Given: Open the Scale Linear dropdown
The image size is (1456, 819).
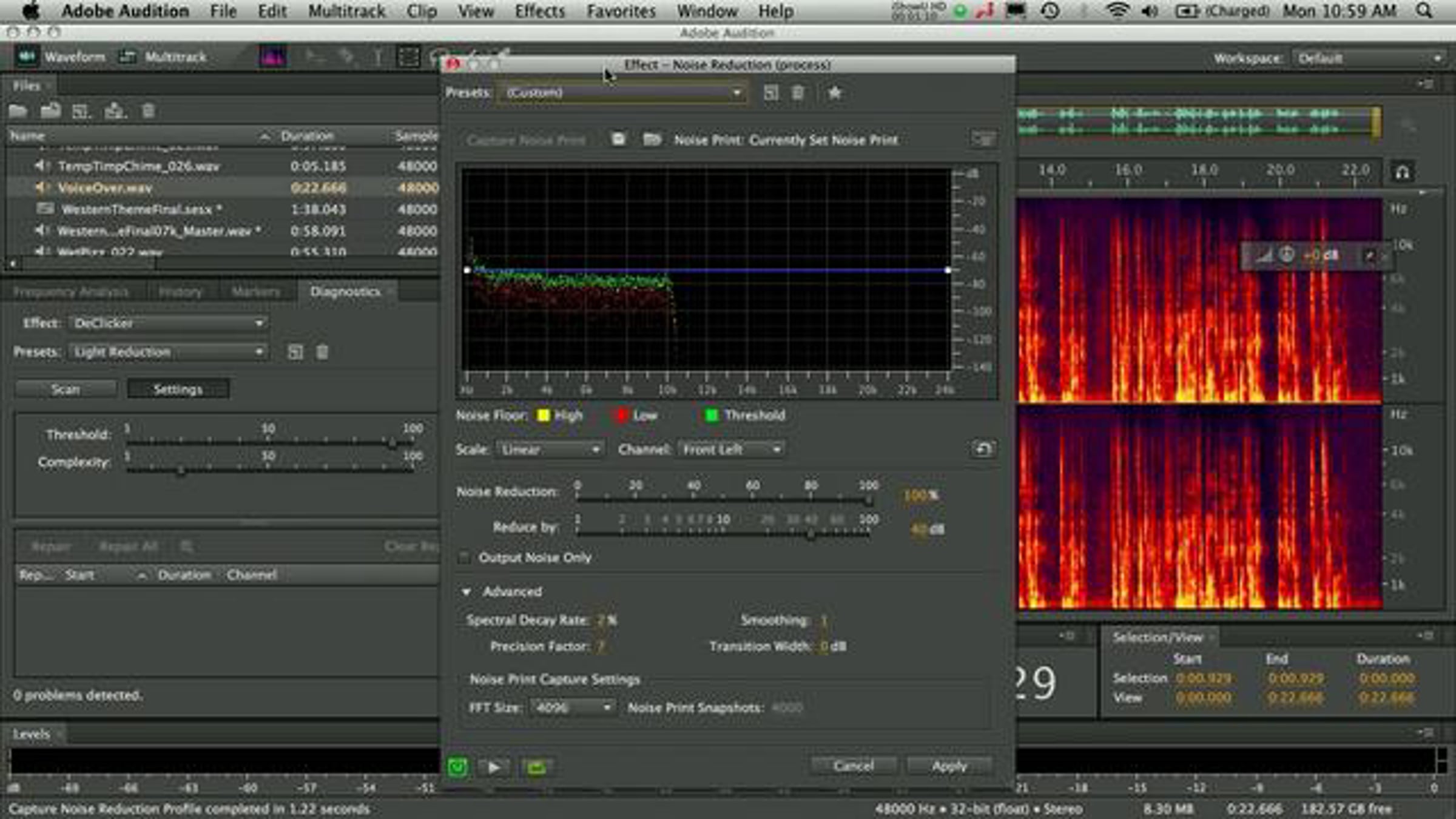Looking at the screenshot, I should pos(550,450).
